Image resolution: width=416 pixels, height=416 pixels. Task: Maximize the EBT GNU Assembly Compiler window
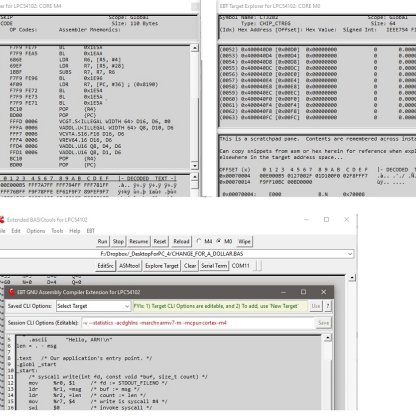click(303, 292)
